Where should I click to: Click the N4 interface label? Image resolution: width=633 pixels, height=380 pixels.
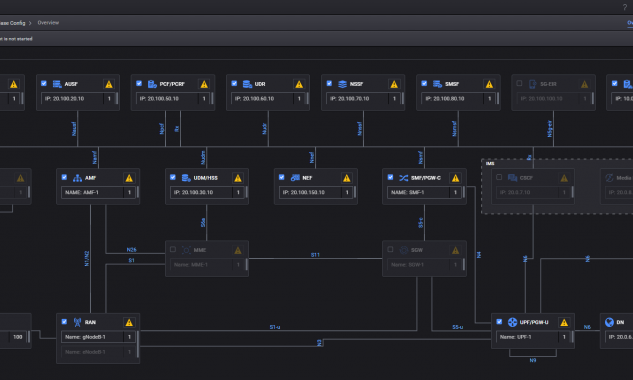(x=479, y=255)
